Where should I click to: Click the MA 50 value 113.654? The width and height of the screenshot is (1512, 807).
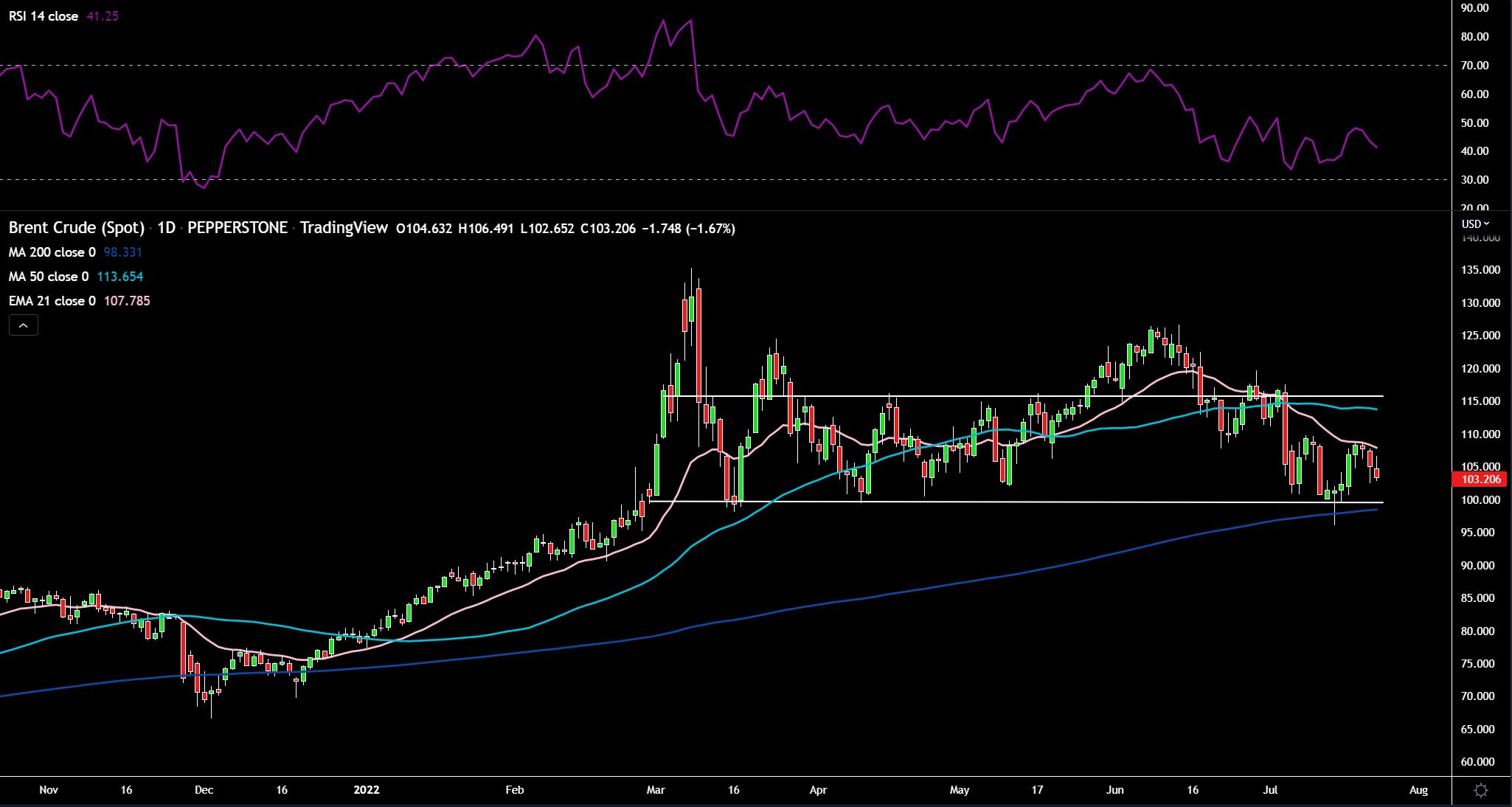click(x=119, y=277)
